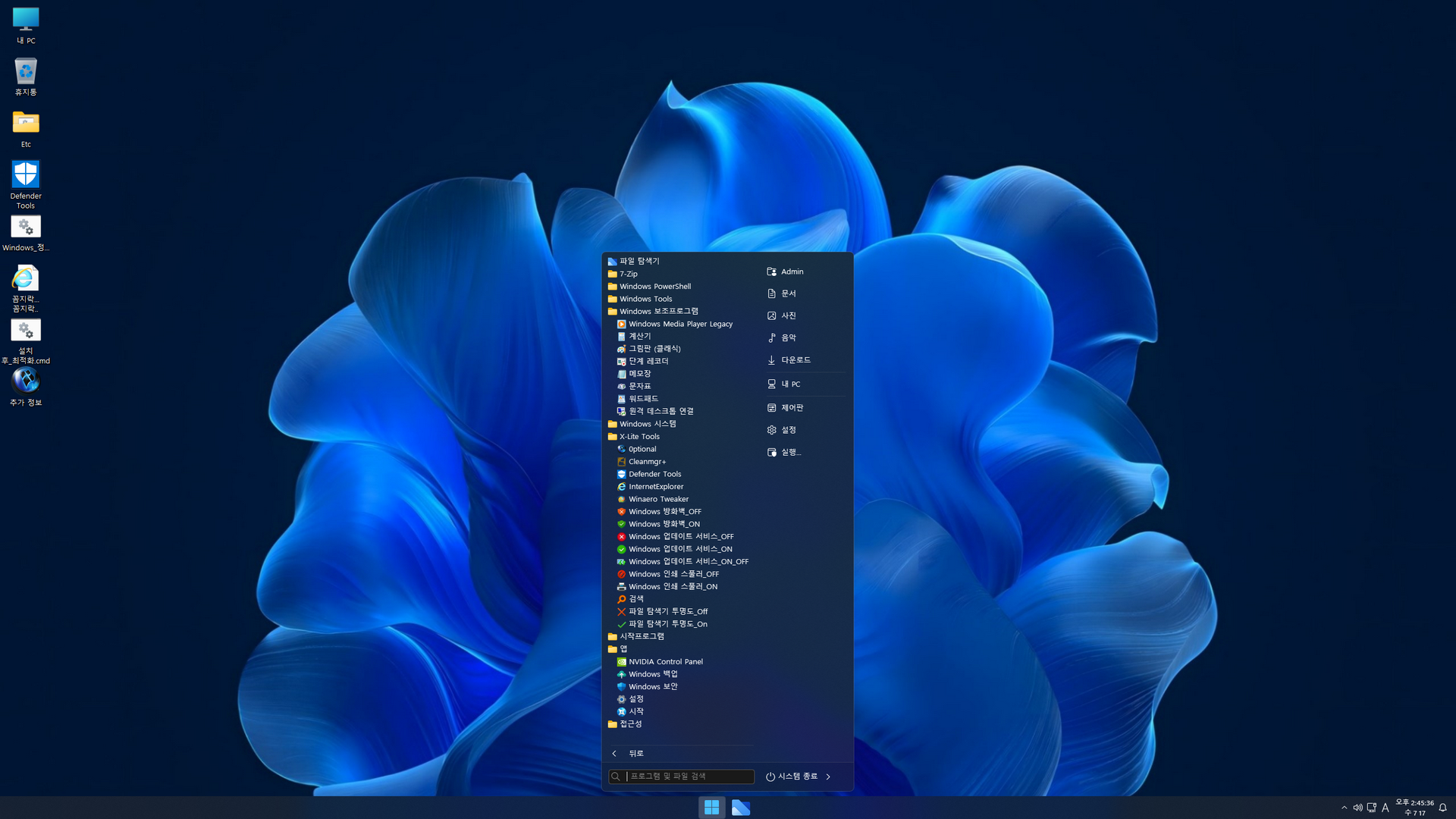Viewport: 1456px width, 819px height.
Task: Collapse the X-Lite Tools folder
Action: pos(639,436)
